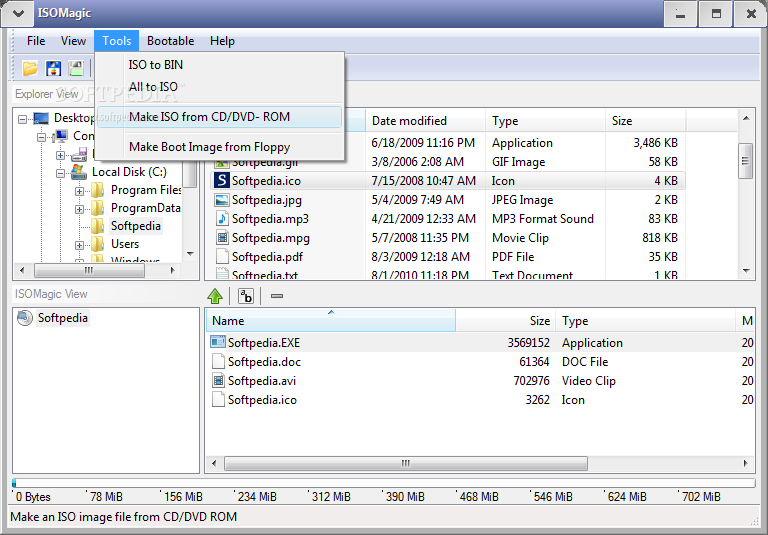Click the Softpedia.ico 'S' file icon
This screenshot has height=535, width=768.
(222, 180)
